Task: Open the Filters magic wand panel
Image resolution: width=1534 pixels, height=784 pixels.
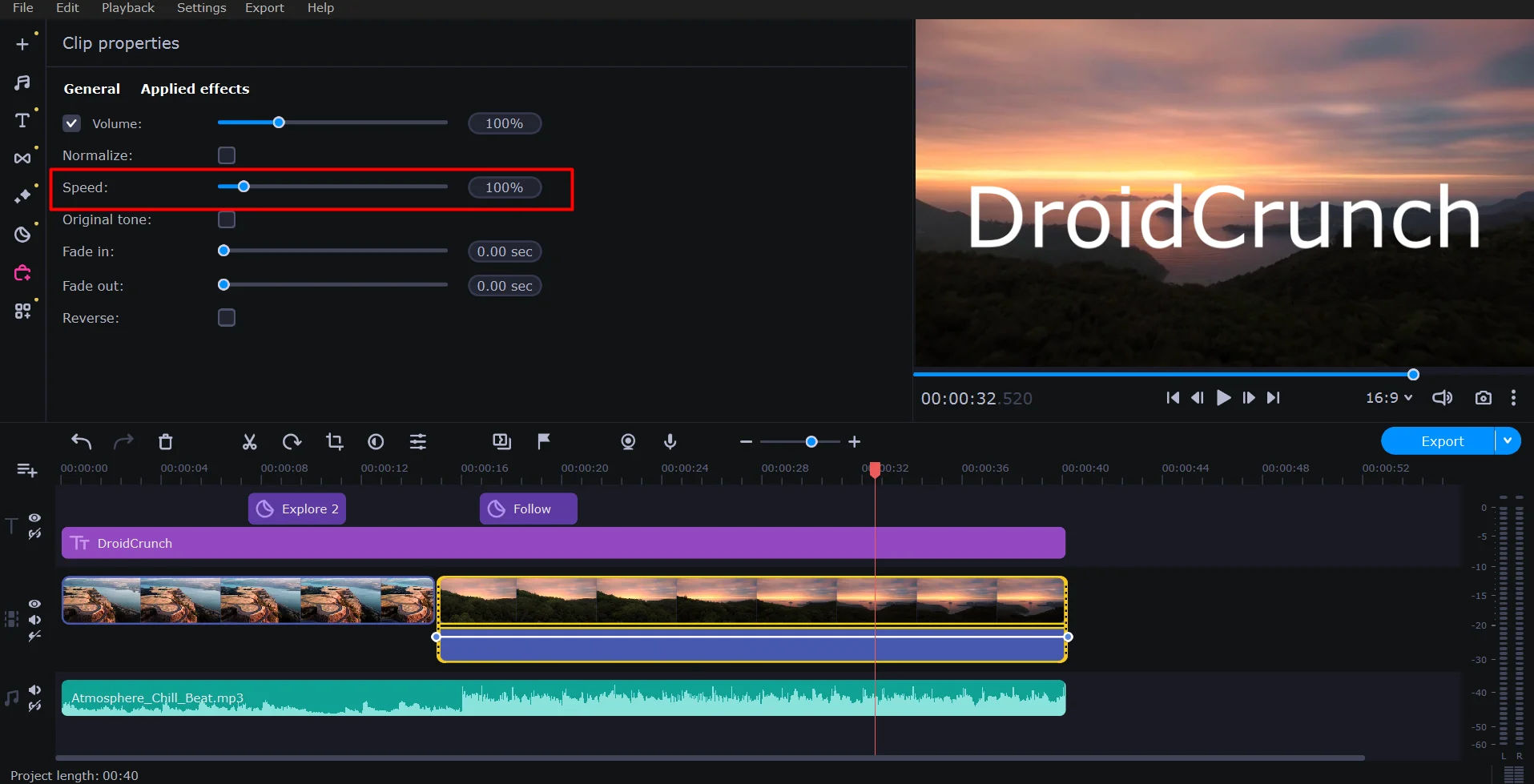Action: click(22, 196)
